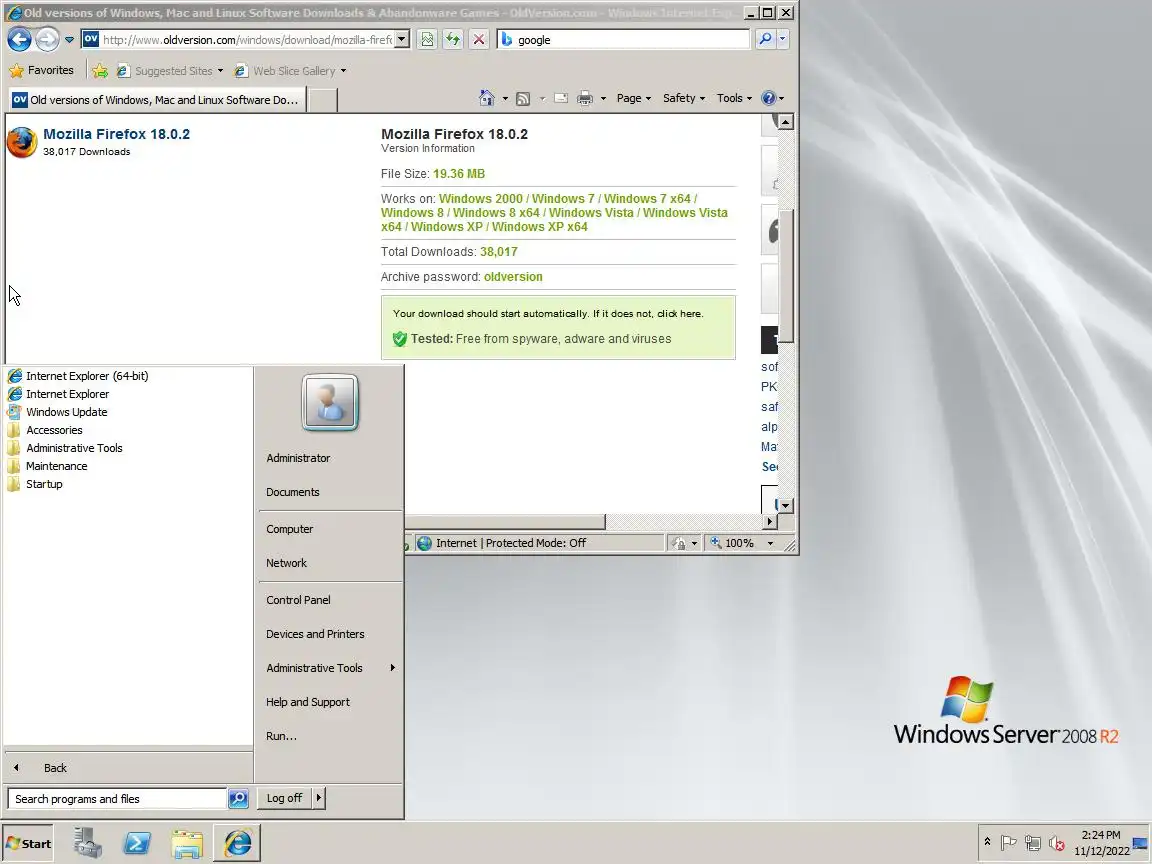This screenshot has width=1152, height=864.
Task: Open the recent pages dropdown arrow
Action: 69,40
